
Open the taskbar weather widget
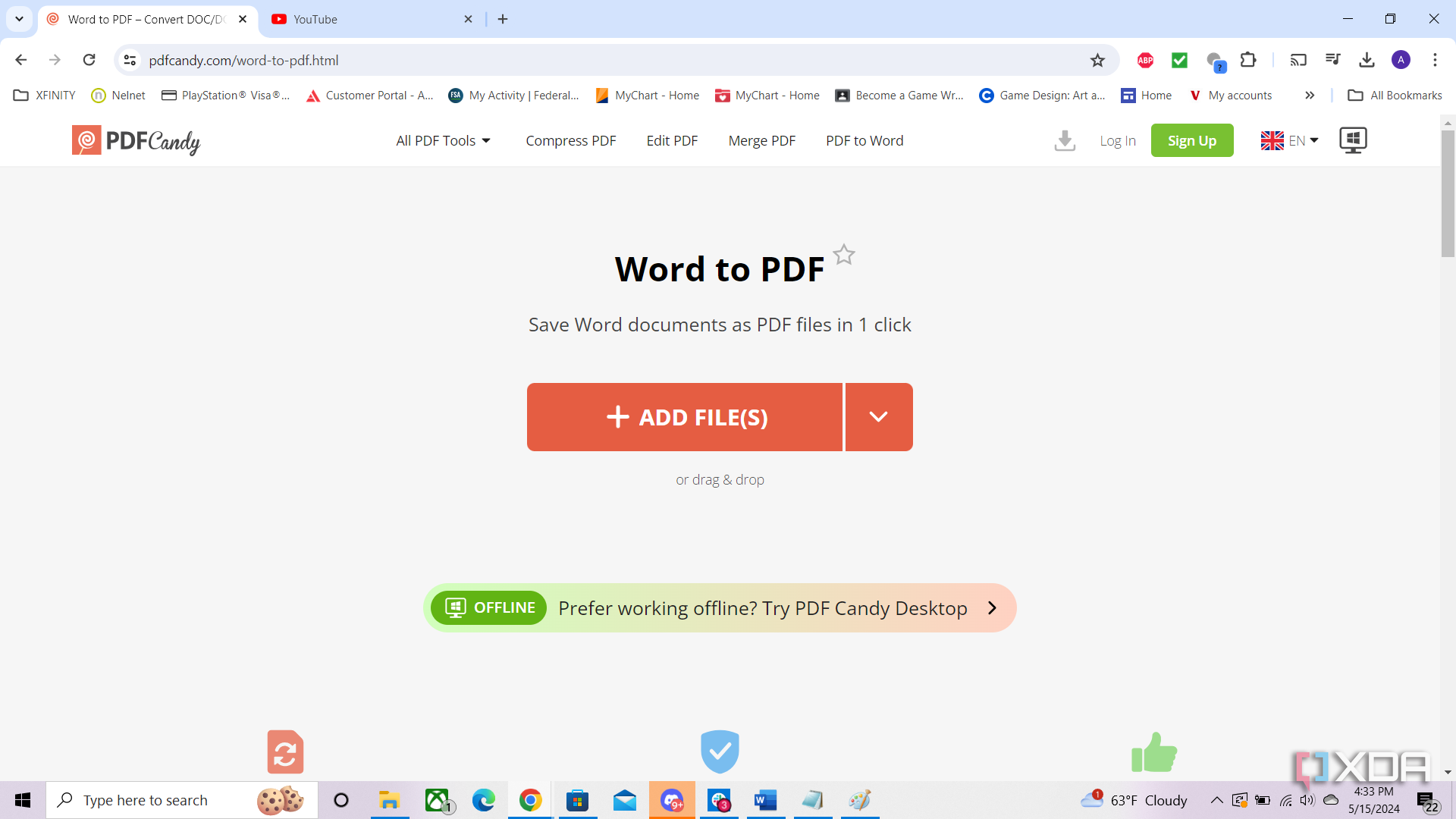click(1134, 800)
